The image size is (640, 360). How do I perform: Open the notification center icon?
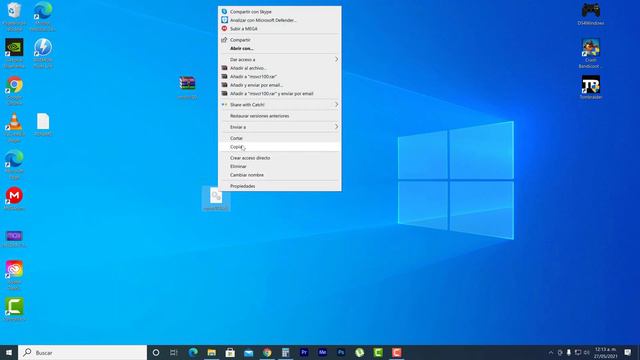tap(628, 353)
